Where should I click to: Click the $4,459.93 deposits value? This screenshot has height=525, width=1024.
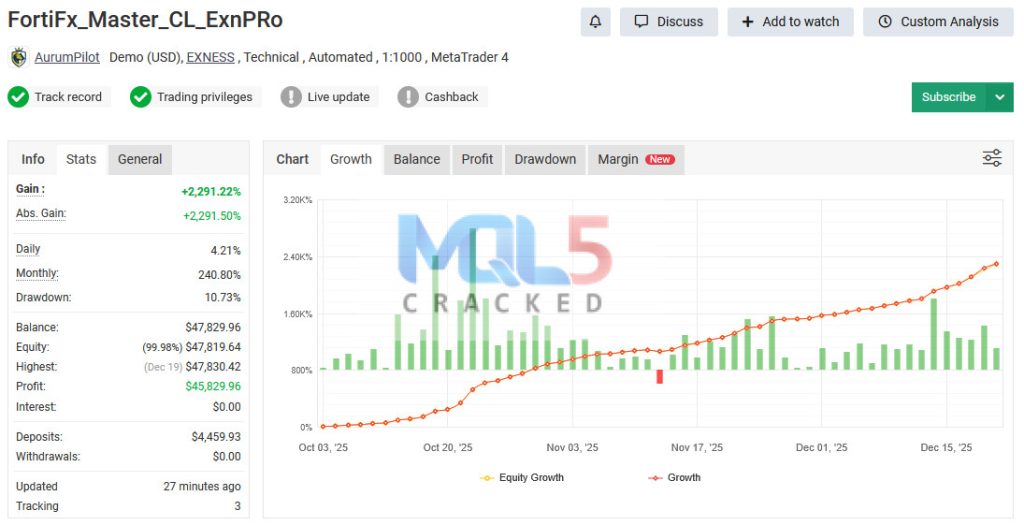tap(216, 437)
